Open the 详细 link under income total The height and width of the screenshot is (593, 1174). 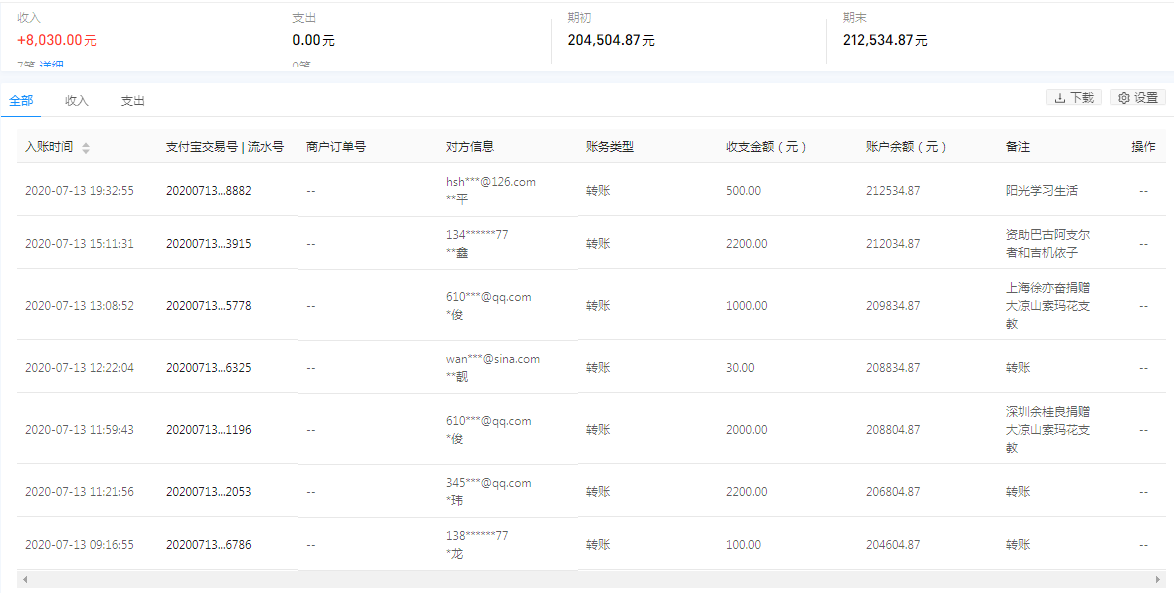52,66
